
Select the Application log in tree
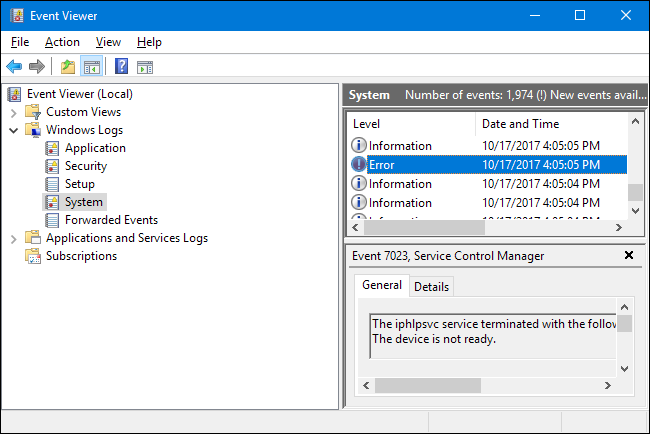pos(95,148)
